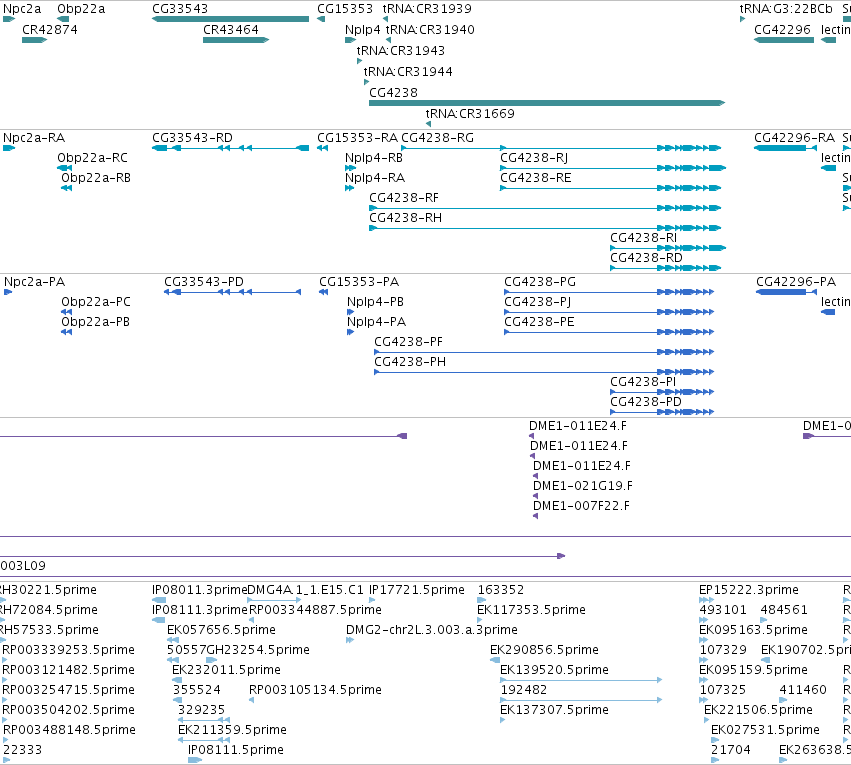
Task: Click the EK290856.5prime EST label
Action: coord(544,650)
